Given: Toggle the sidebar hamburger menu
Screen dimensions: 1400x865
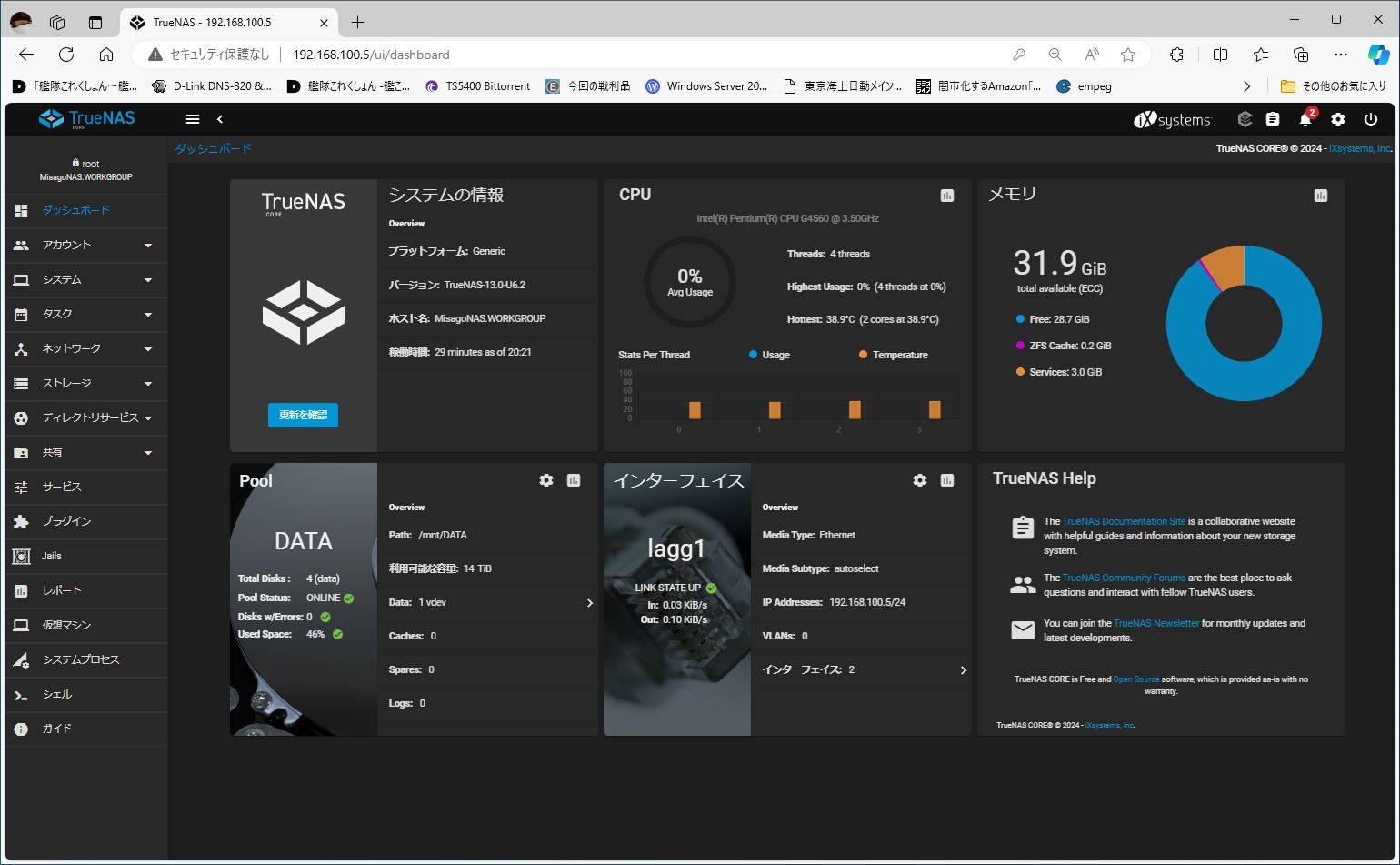Looking at the screenshot, I should [x=192, y=119].
